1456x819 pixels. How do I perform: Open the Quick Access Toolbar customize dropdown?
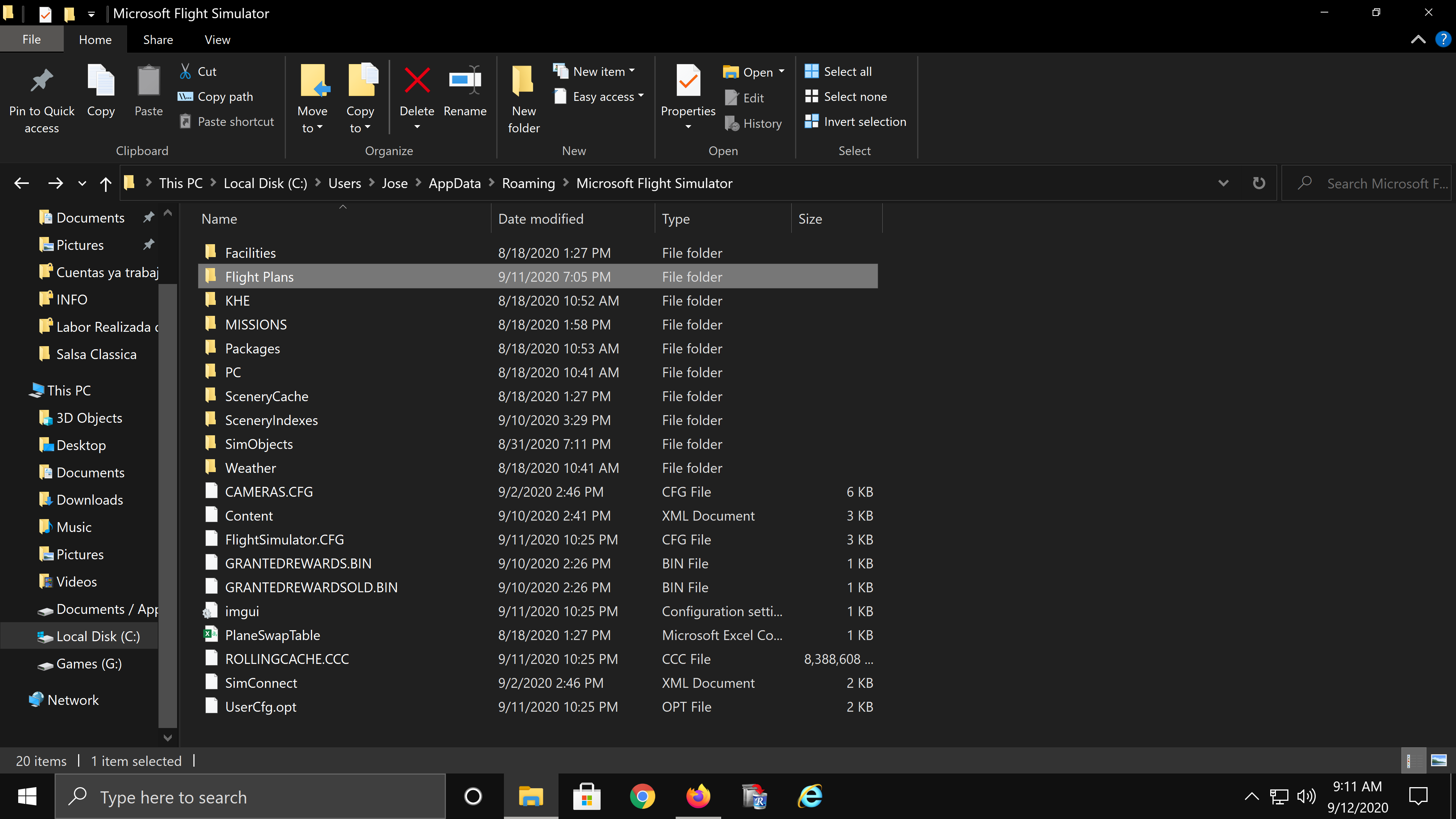click(x=91, y=14)
